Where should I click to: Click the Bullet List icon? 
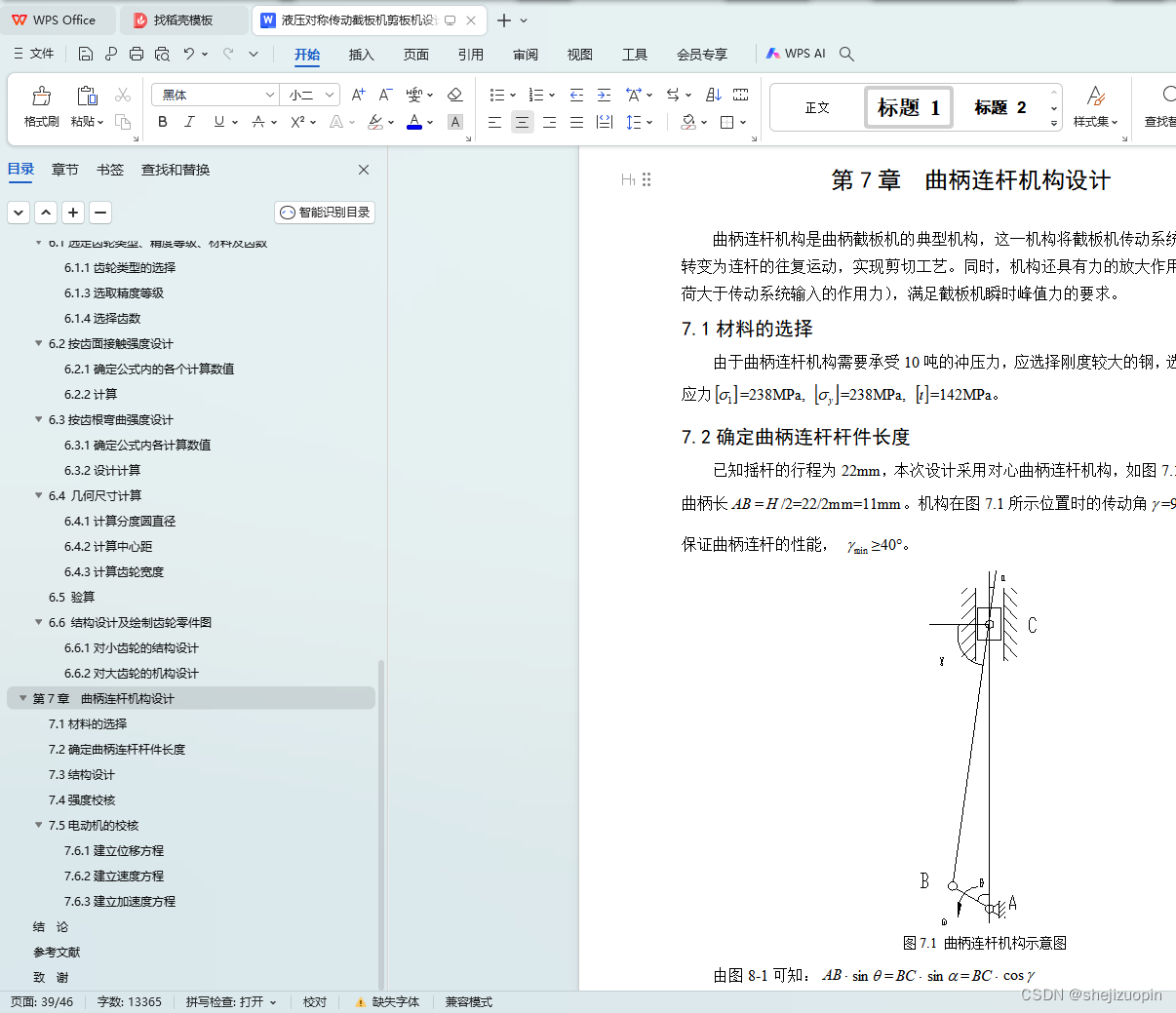[497, 95]
